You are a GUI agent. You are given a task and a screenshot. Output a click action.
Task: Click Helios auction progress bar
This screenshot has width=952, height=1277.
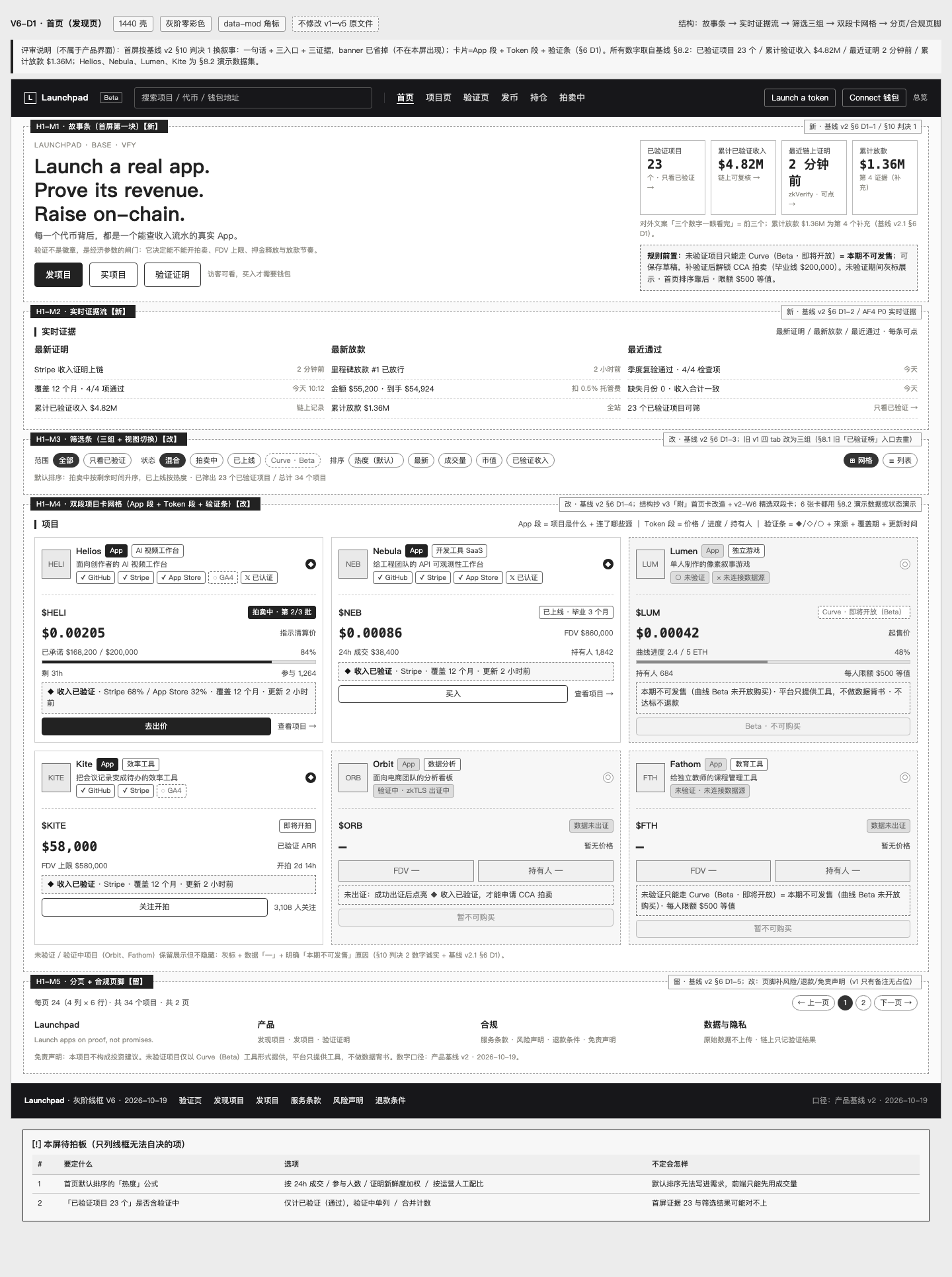[x=178, y=661]
